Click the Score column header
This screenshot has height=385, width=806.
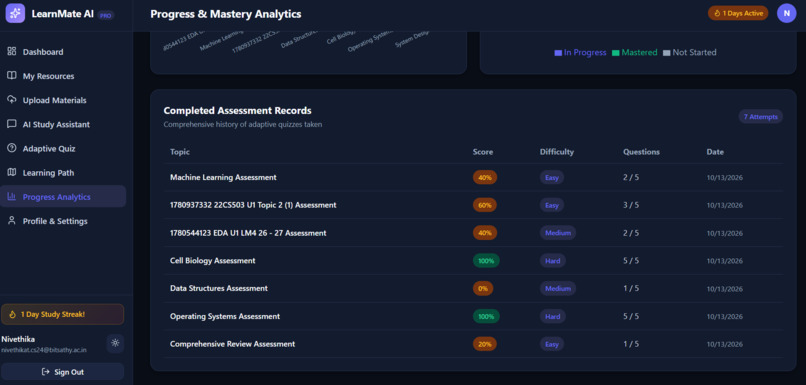pos(483,152)
